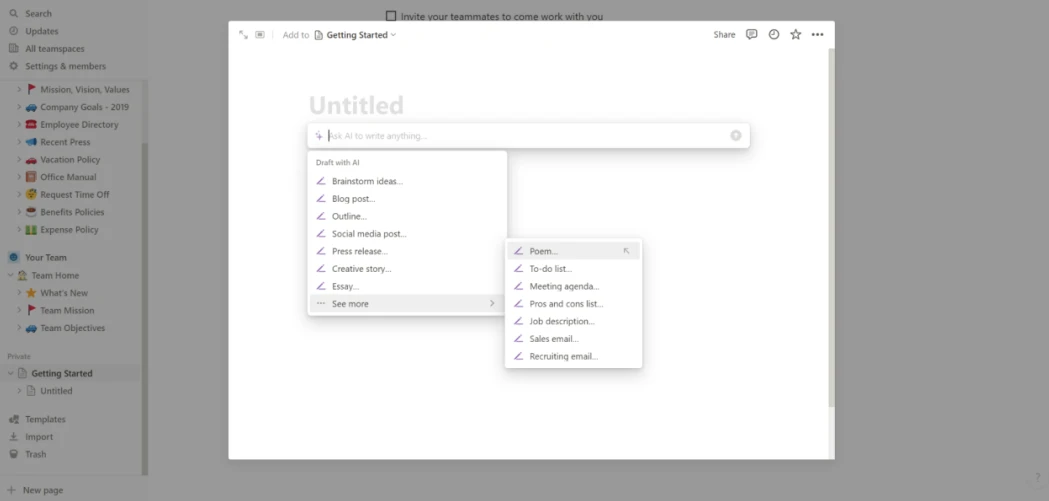Open Updates from the sidebar
The height and width of the screenshot is (501, 1049).
pos(41,31)
